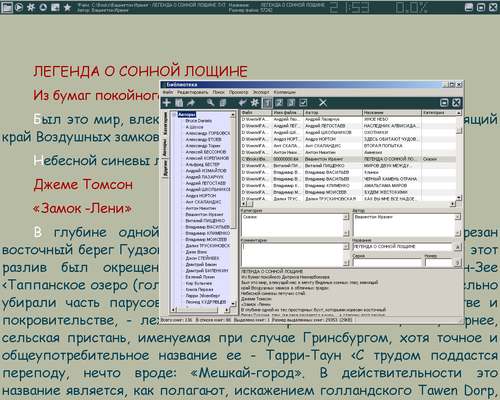Screen dimensions: 500x400
Task: Sort the table by the Имя файла column header
Action: click(287, 113)
